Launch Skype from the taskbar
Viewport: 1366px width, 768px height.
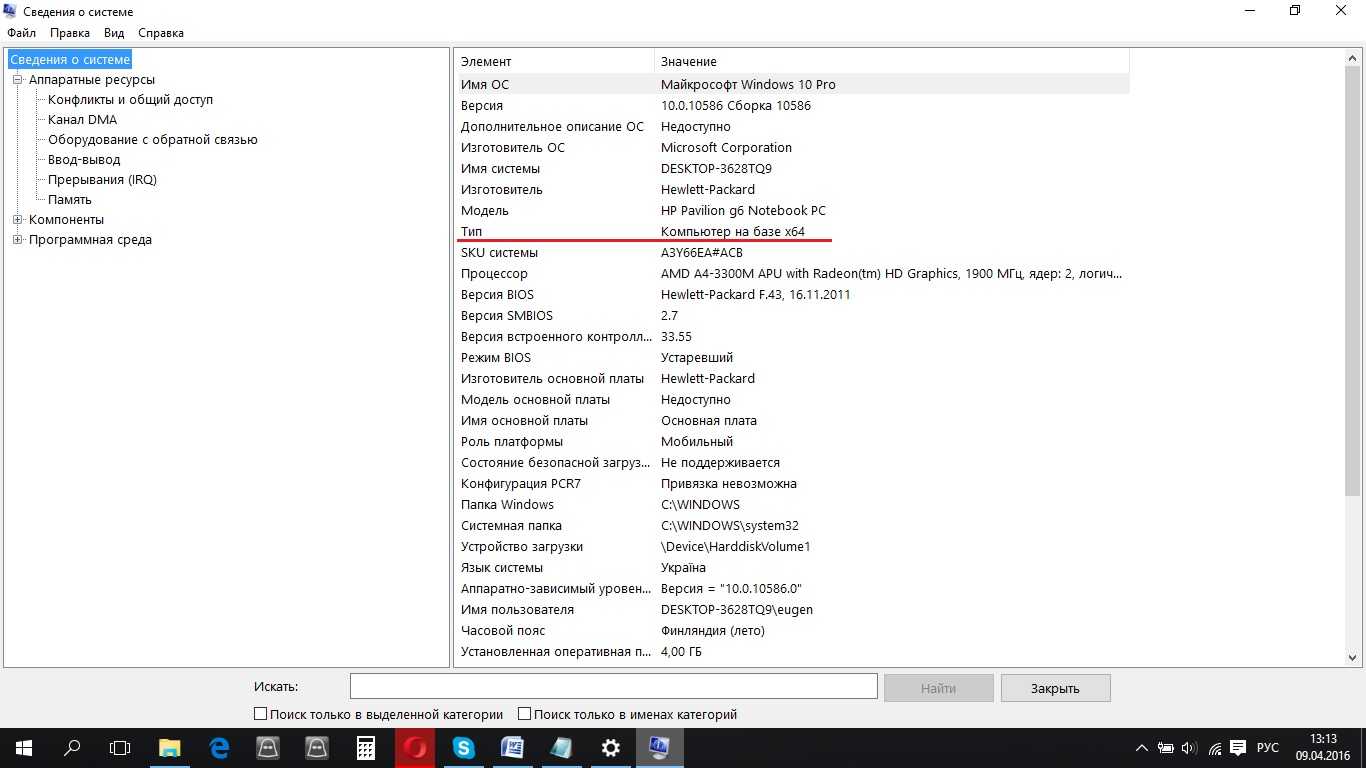pos(463,747)
